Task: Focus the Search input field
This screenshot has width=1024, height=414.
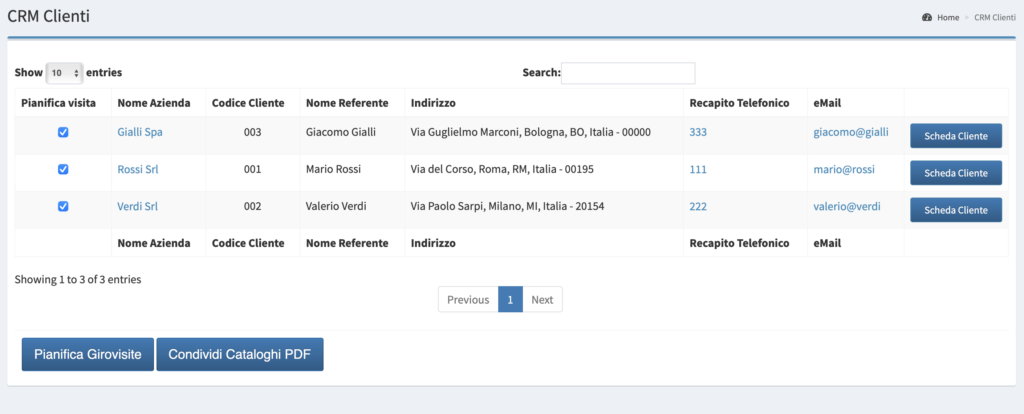Action: (x=628, y=73)
